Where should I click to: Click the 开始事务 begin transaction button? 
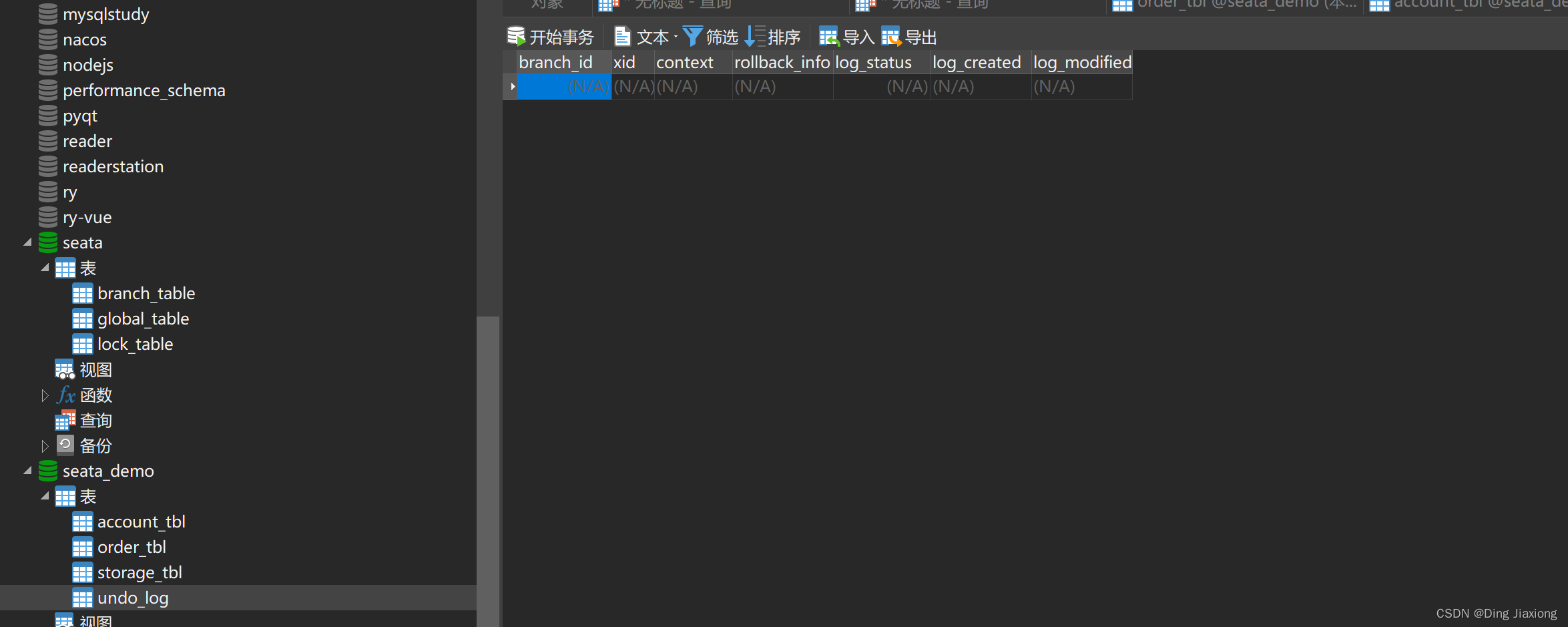point(550,37)
